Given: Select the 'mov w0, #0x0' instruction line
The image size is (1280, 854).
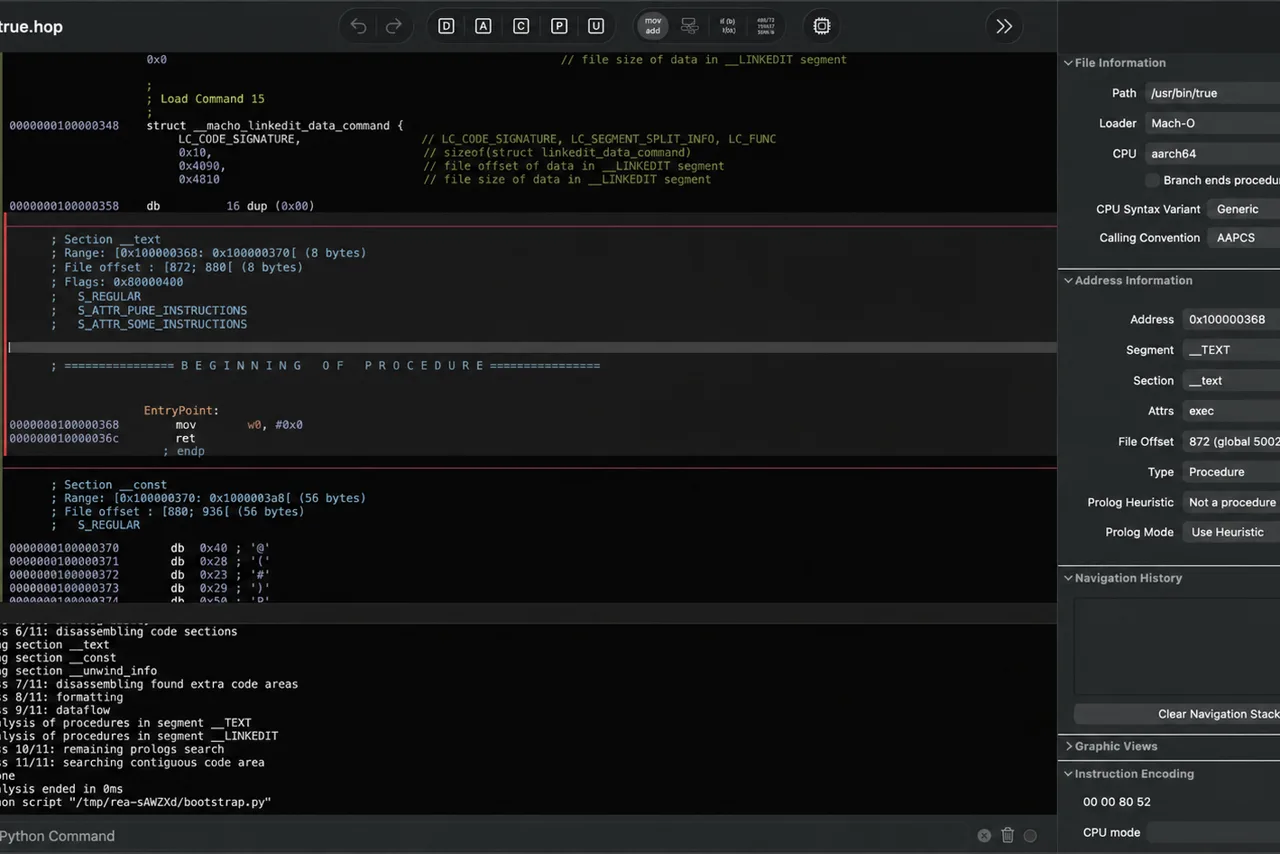Looking at the screenshot, I should click(239, 425).
